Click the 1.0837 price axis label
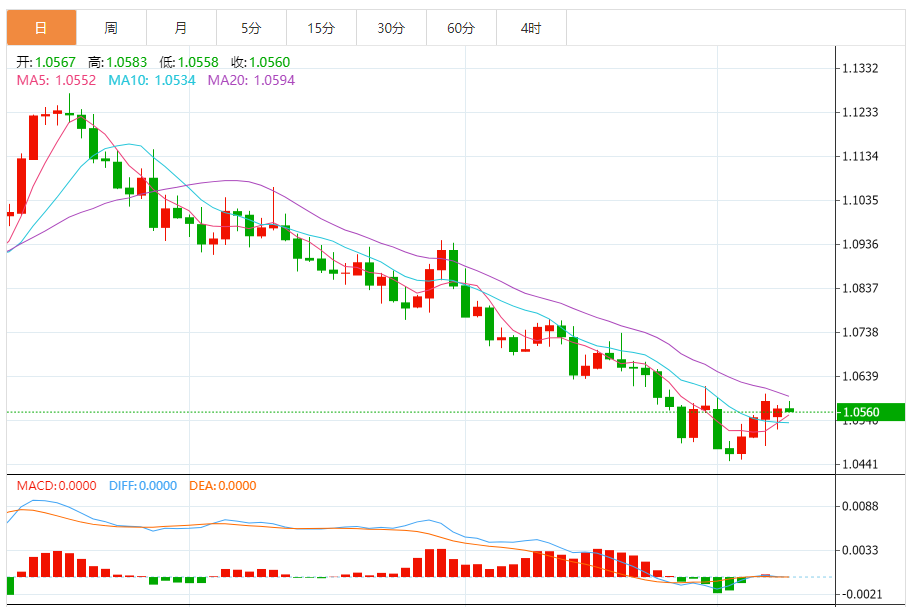Image resolution: width=913 pixels, height=607 pixels. pos(860,288)
